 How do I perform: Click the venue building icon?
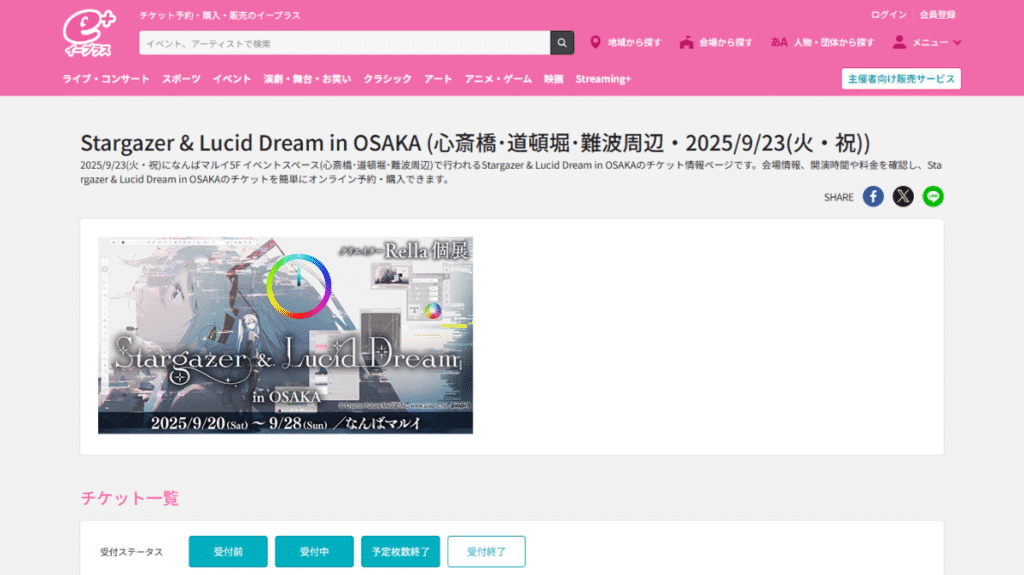[686, 42]
